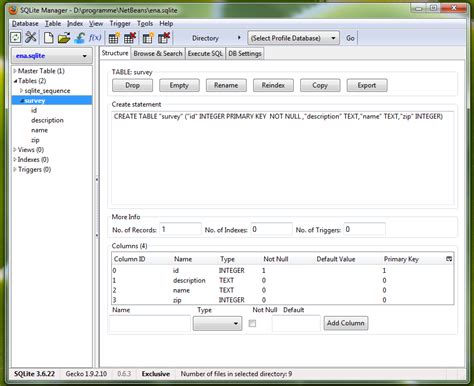Open the Directory arrow menu
Image resolution: width=474 pixels, height=386 pixels.
[x=239, y=38]
